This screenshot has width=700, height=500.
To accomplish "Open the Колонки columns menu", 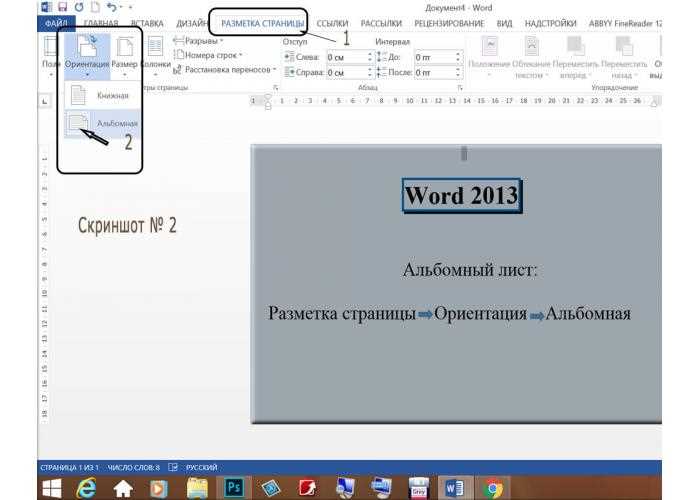I will click(155, 56).
